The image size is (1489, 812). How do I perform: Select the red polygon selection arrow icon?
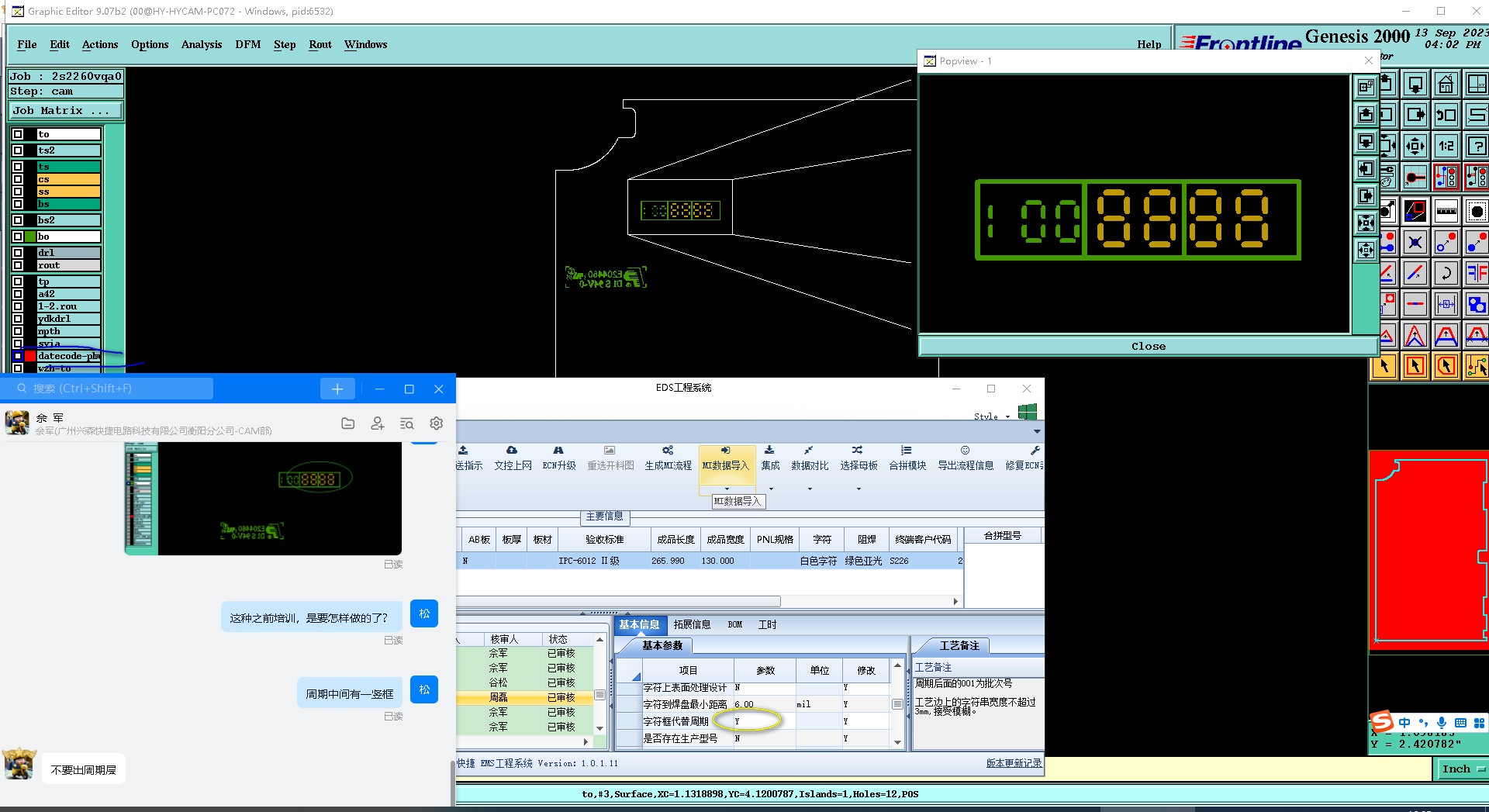(x=1446, y=366)
